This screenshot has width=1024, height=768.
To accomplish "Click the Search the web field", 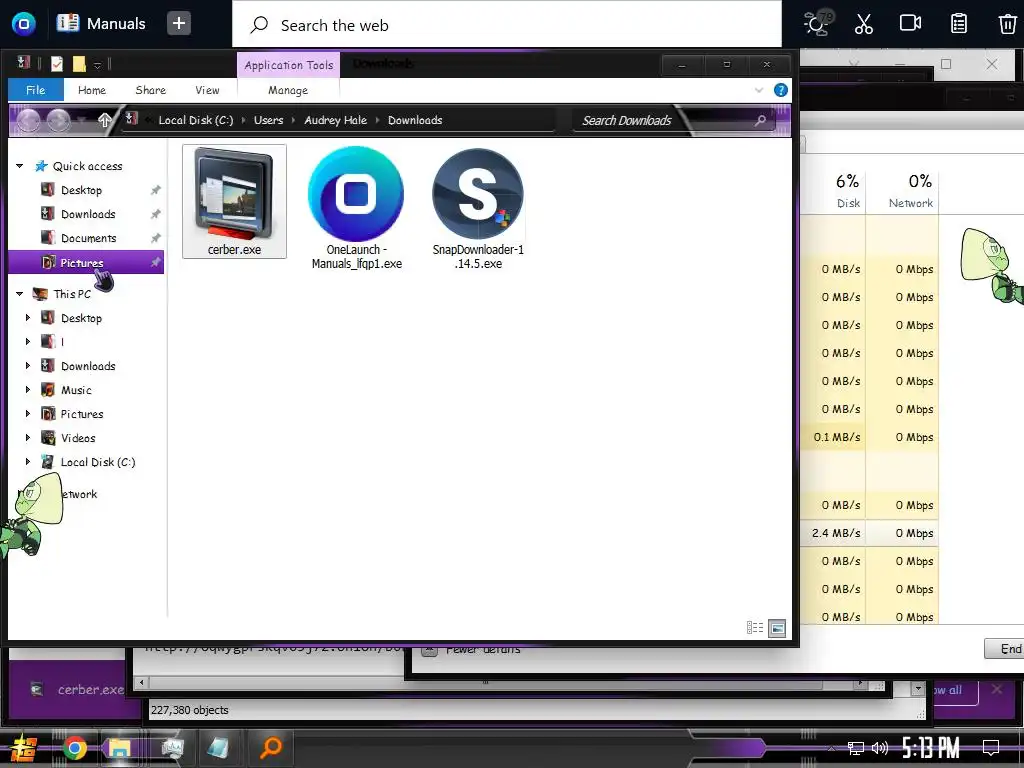I will tap(507, 25).
